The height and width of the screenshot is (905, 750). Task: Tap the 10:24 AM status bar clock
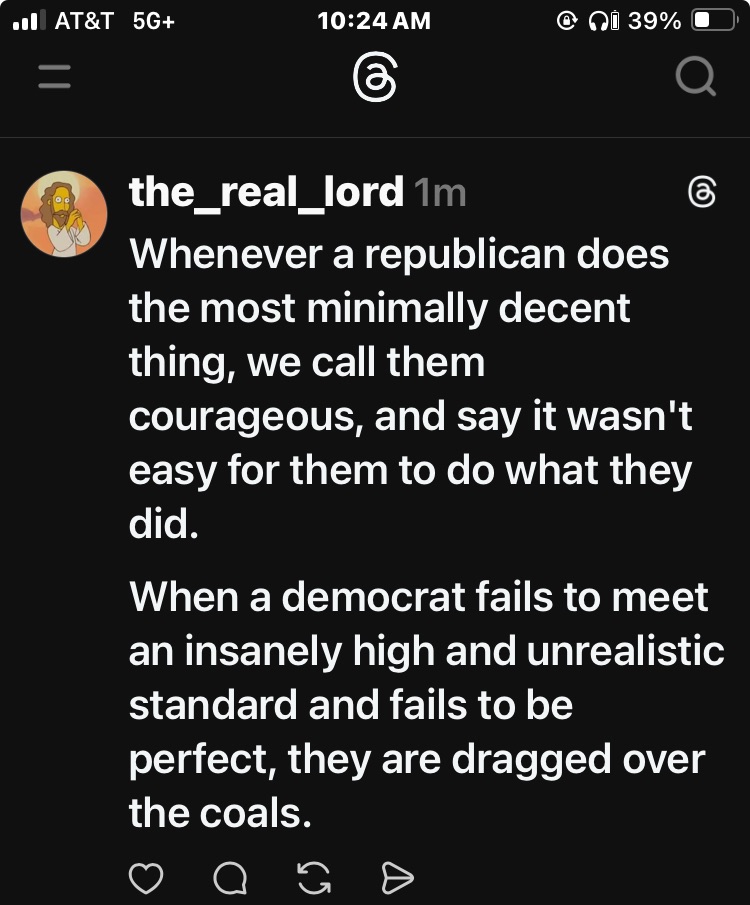pyautogui.click(x=374, y=20)
